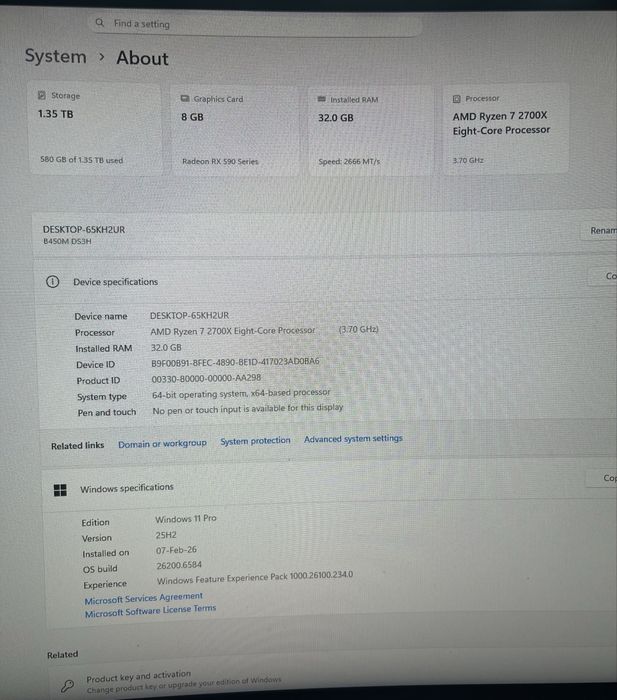
Task: Select '580 GB of 1.35 TB used' text
Action: click(x=82, y=159)
